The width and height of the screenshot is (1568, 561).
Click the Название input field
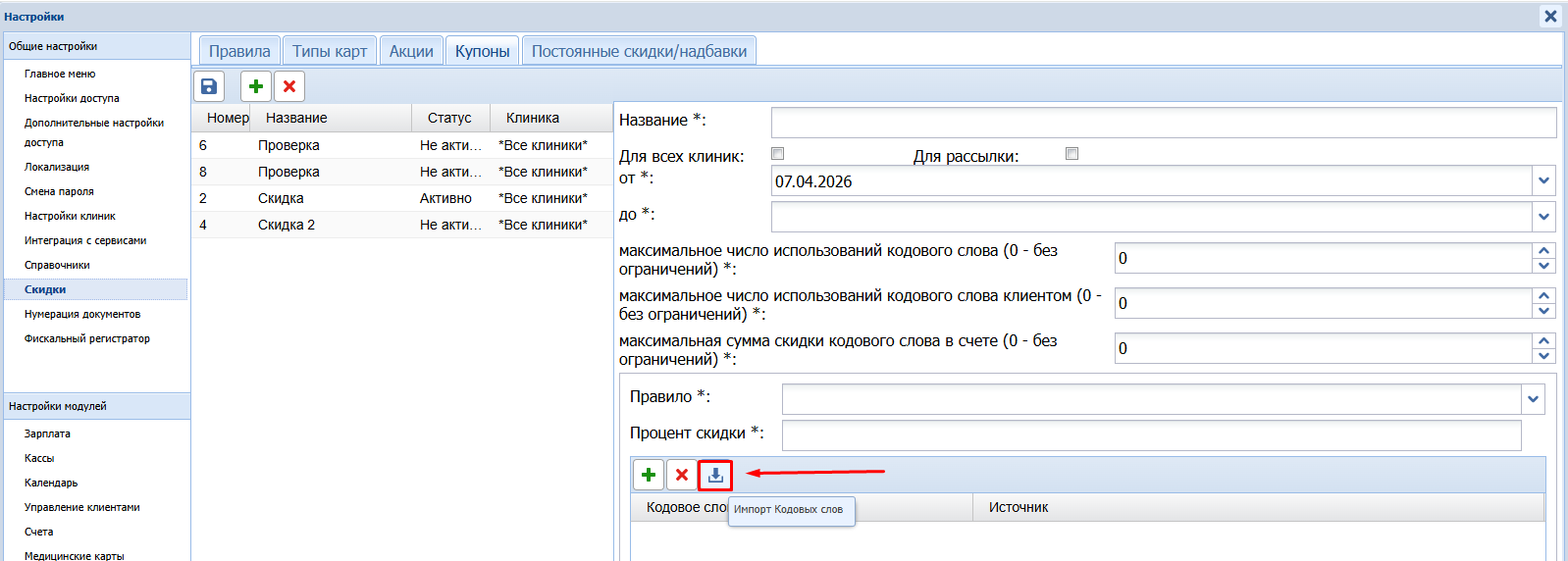1163,123
